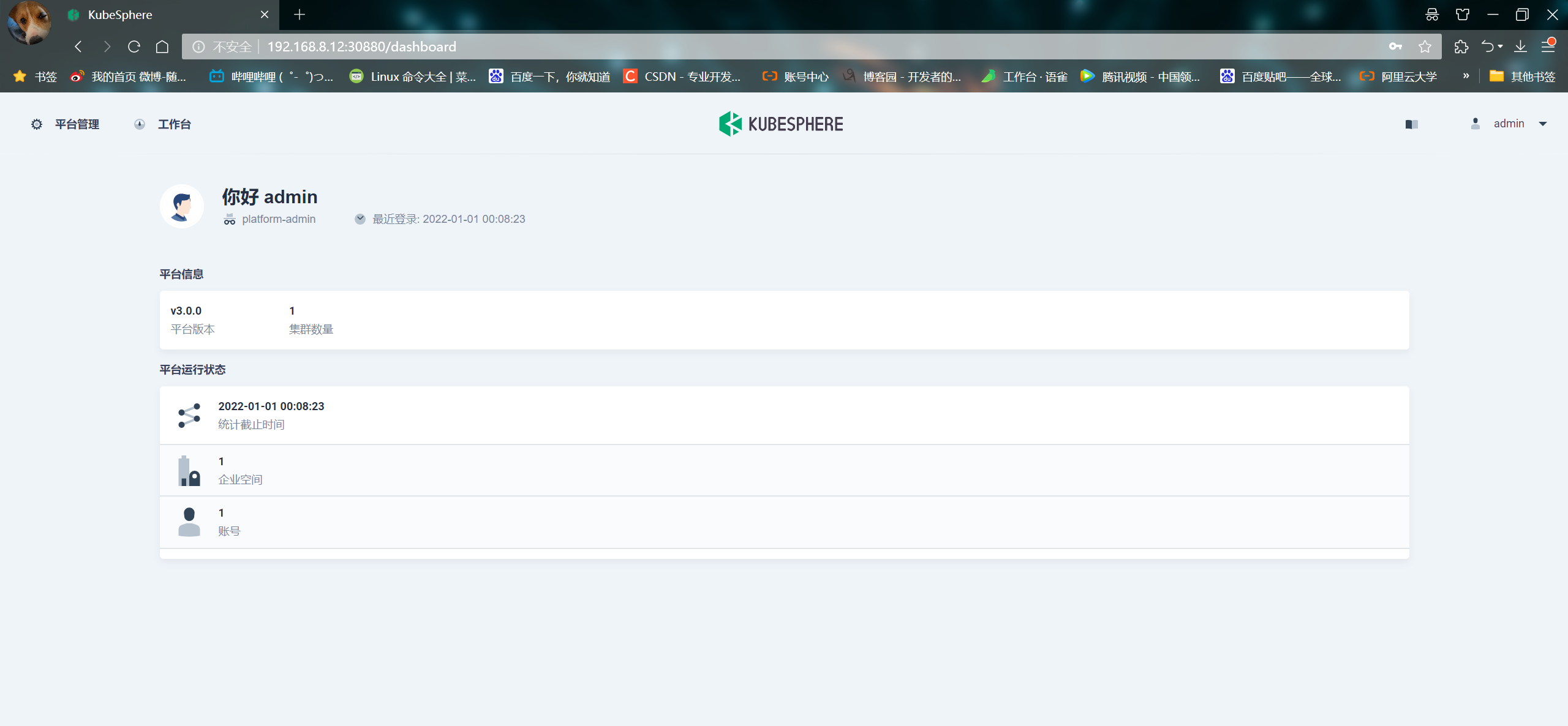This screenshot has width=1568, height=726.
Task: Open the 腾讯视频 bookmark
Action: coord(1140,77)
